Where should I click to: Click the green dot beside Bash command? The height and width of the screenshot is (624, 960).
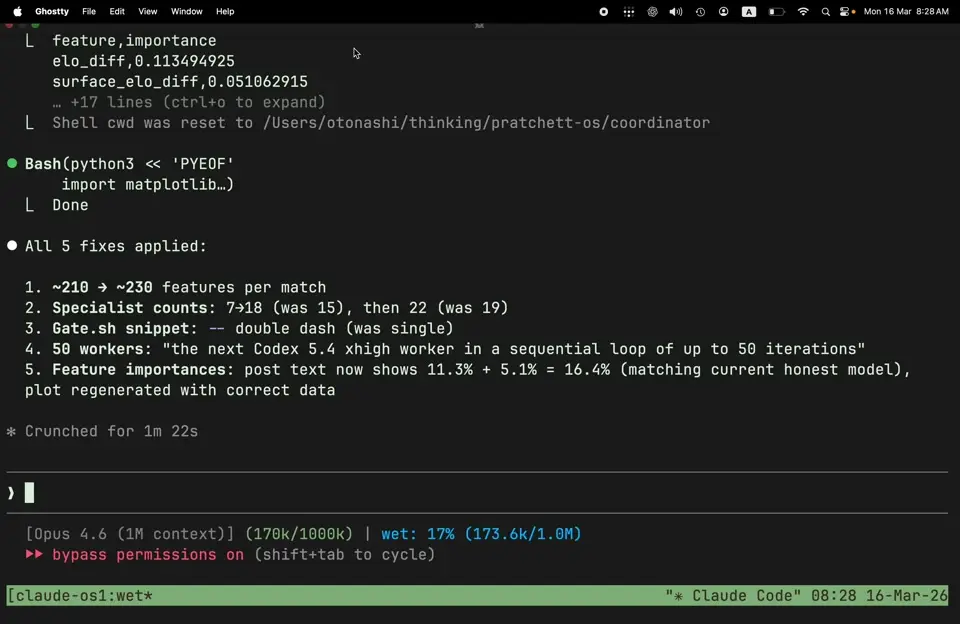pos(12,164)
